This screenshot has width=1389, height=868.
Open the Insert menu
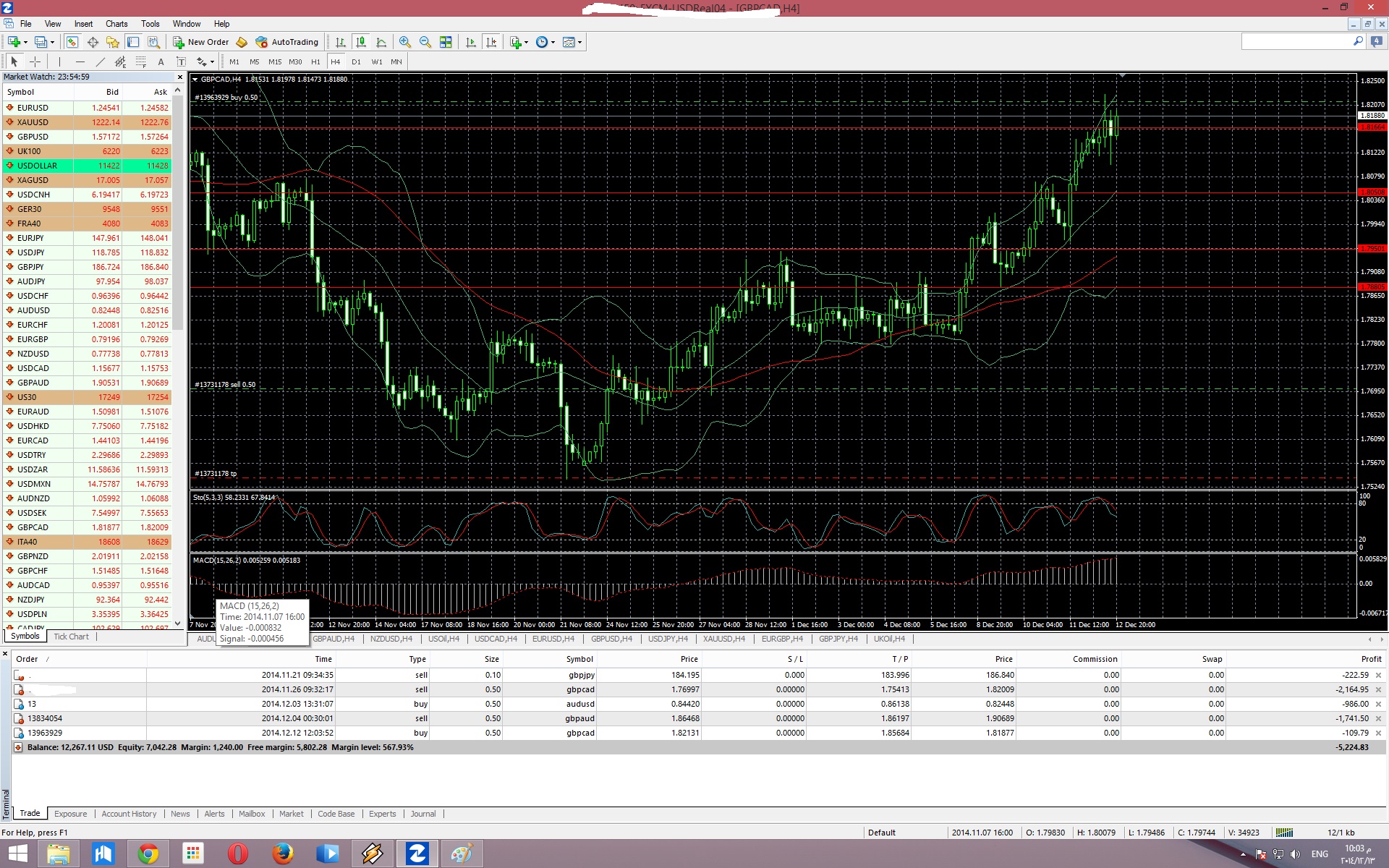83,24
